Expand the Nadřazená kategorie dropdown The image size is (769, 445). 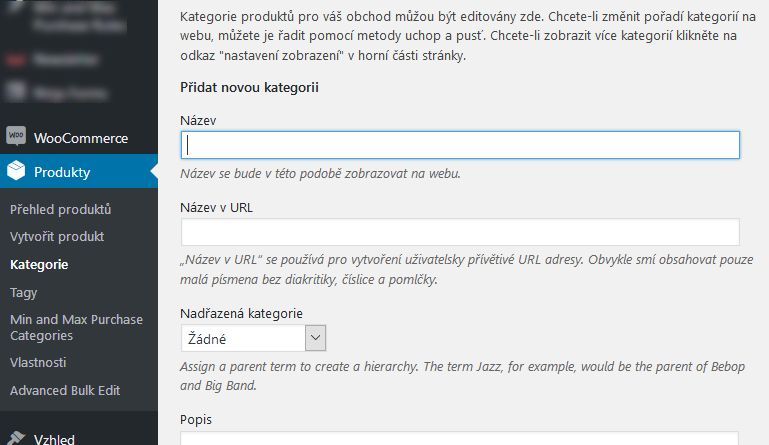[x=253, y=339]
